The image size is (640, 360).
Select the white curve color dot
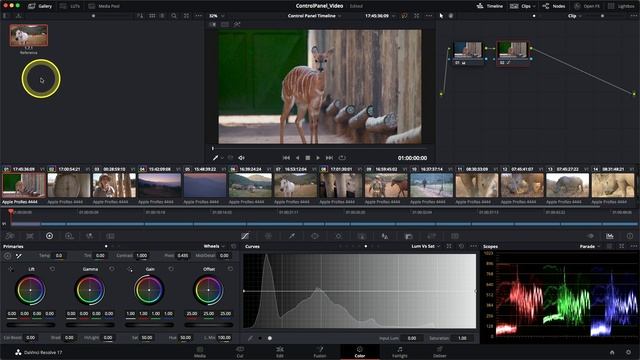point(269,338)
